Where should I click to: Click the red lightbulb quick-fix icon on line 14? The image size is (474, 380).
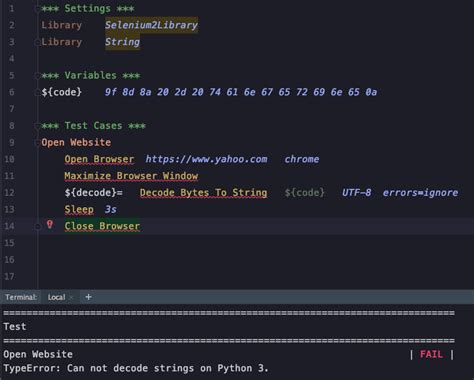pyautogui.click(x=50, y=224)
